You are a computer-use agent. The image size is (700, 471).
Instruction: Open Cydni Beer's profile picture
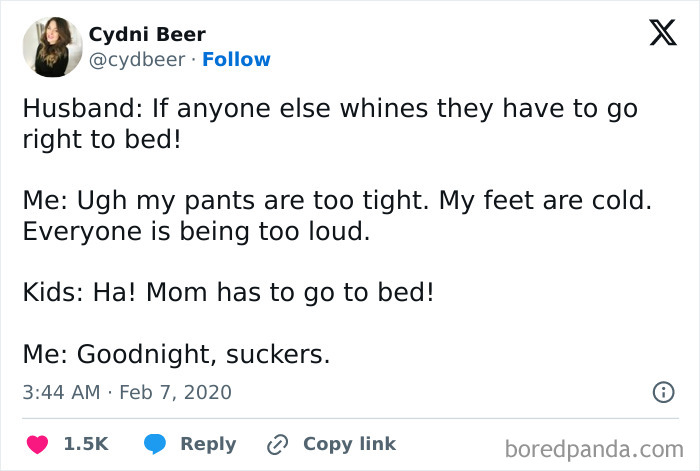[x=52, y=47]
